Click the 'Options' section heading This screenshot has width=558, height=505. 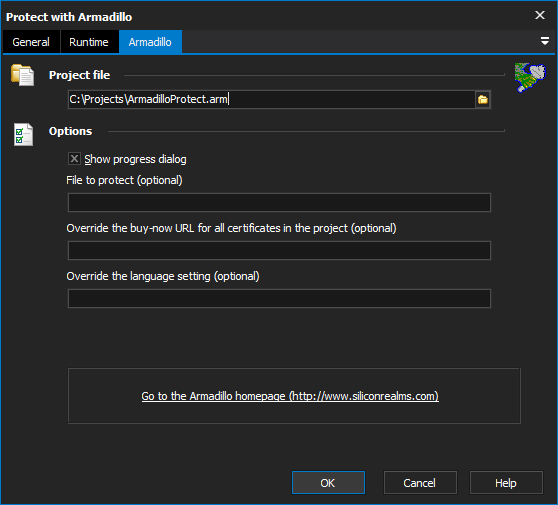point(70,131)
